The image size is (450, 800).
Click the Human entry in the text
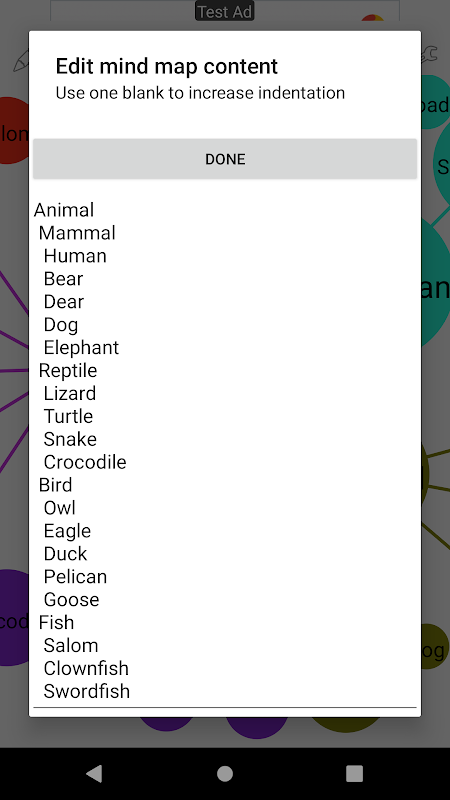[75, 256]
